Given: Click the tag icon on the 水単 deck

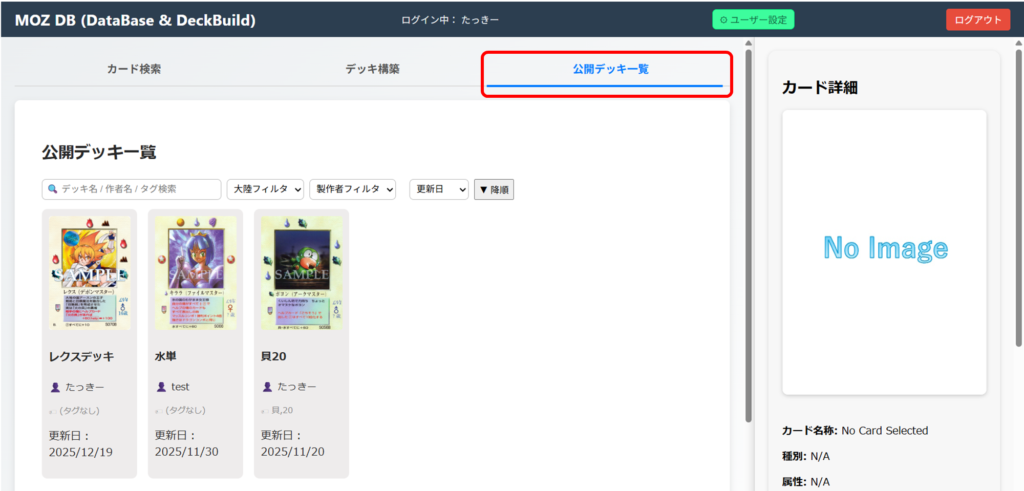Looking at the screenshot, I should click(x=160, y=410).
